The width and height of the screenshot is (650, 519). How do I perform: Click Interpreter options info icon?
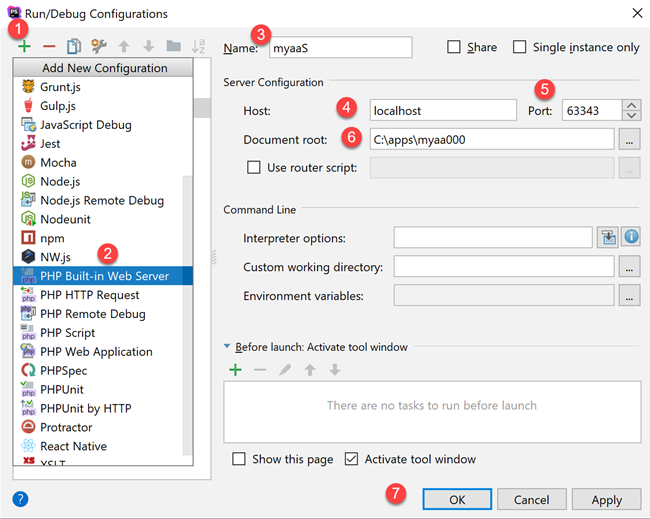click(631, 237)
